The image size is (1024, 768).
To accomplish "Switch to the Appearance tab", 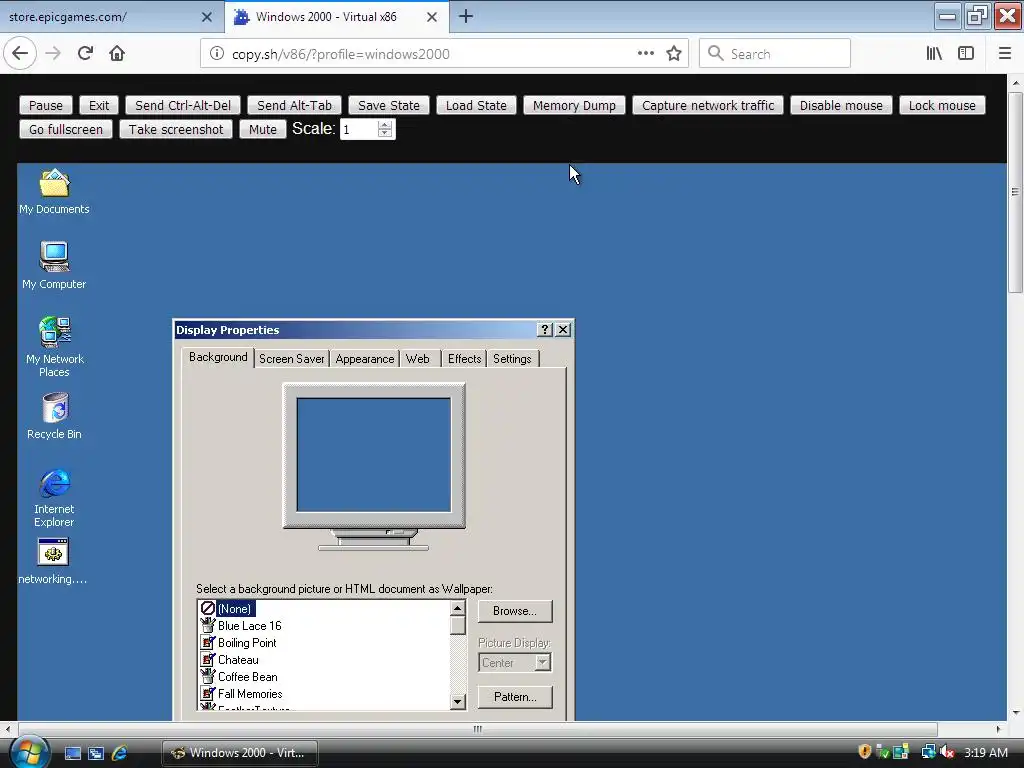I will tap(364, 359).
